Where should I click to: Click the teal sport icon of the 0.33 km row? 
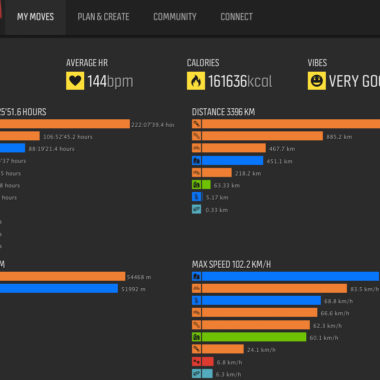coord(196,209)
